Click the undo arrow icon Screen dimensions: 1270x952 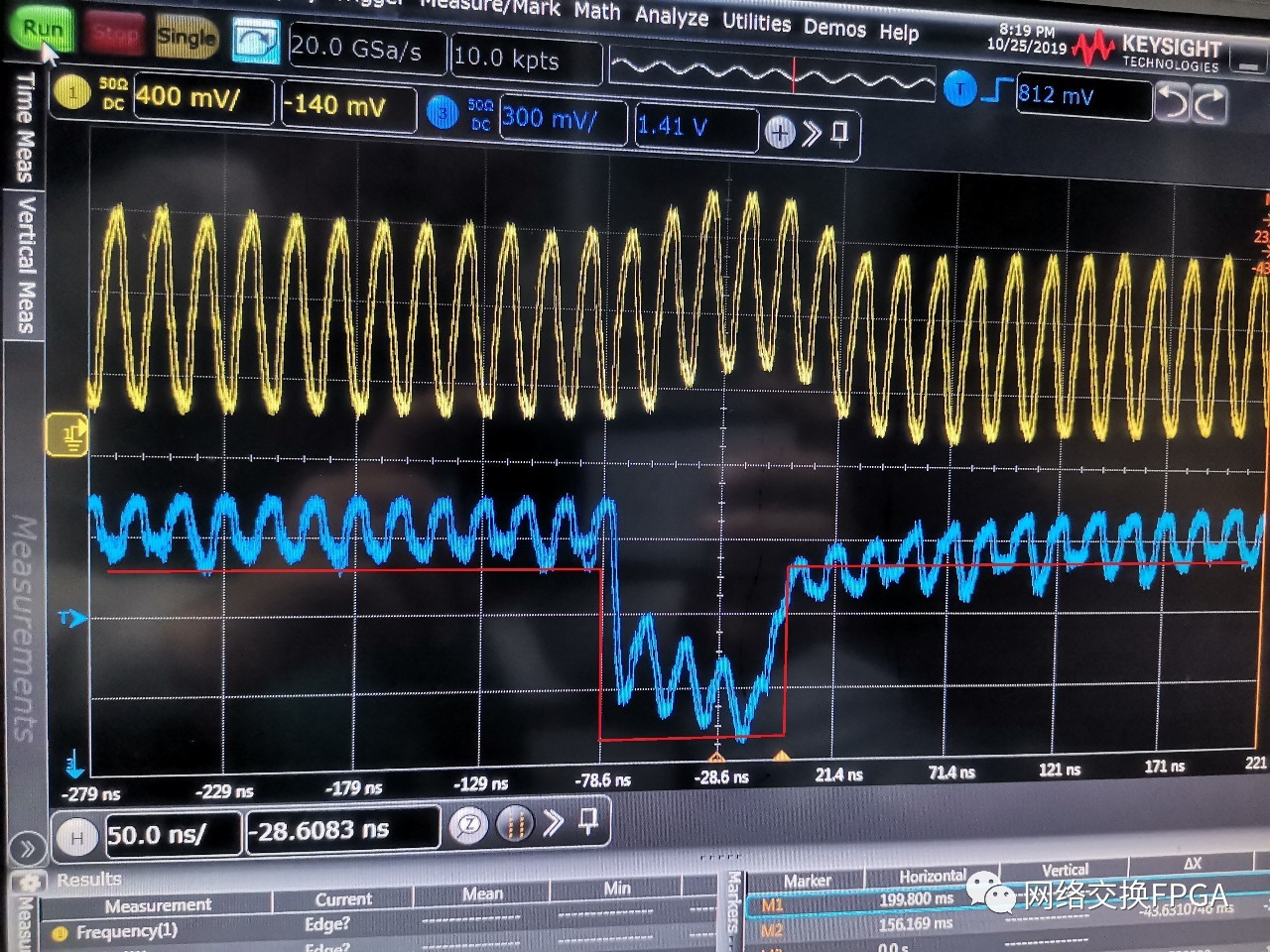coord(1174,102)
